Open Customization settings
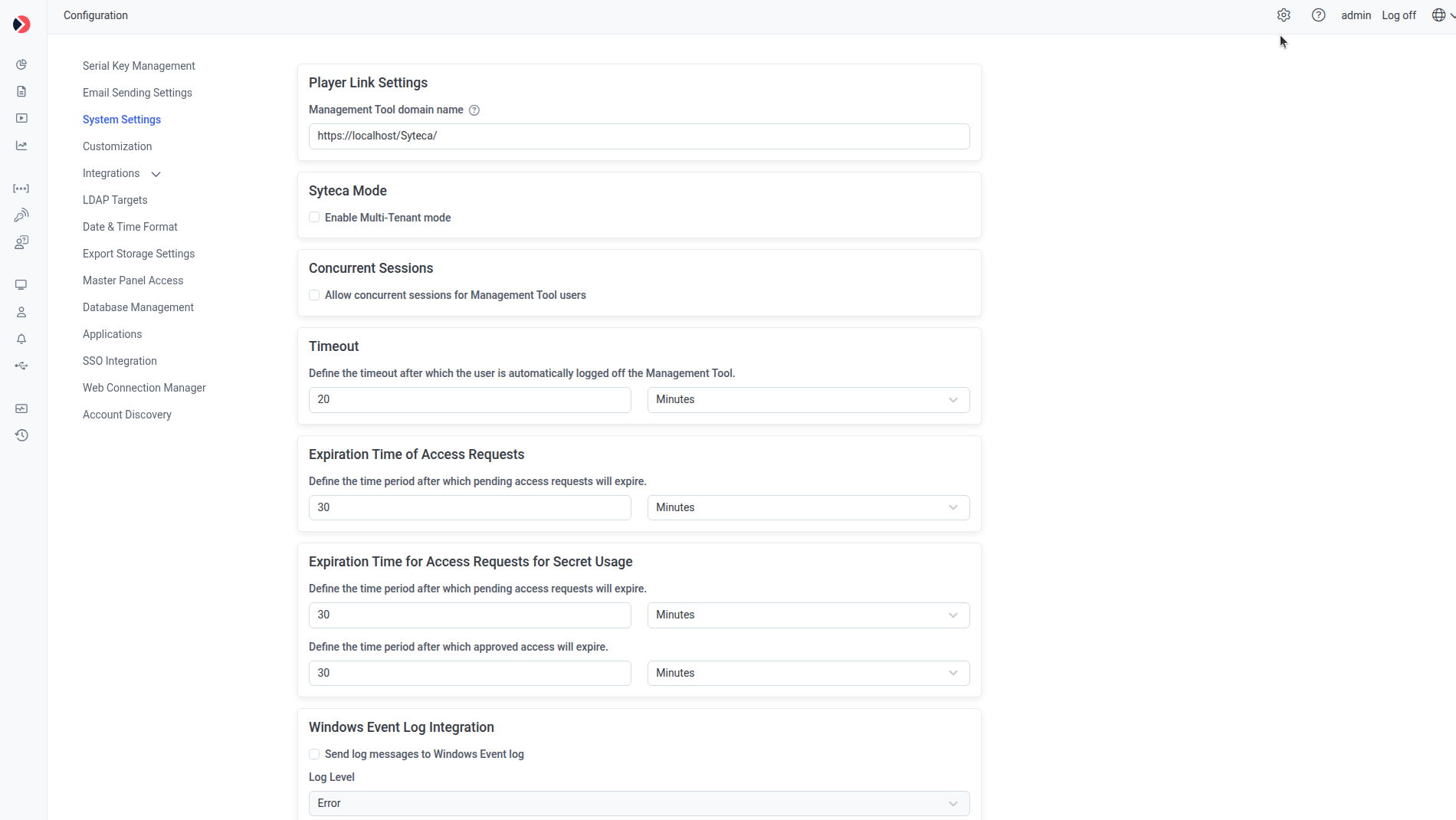Screen dimensions: 1456x820 (117, 146)
